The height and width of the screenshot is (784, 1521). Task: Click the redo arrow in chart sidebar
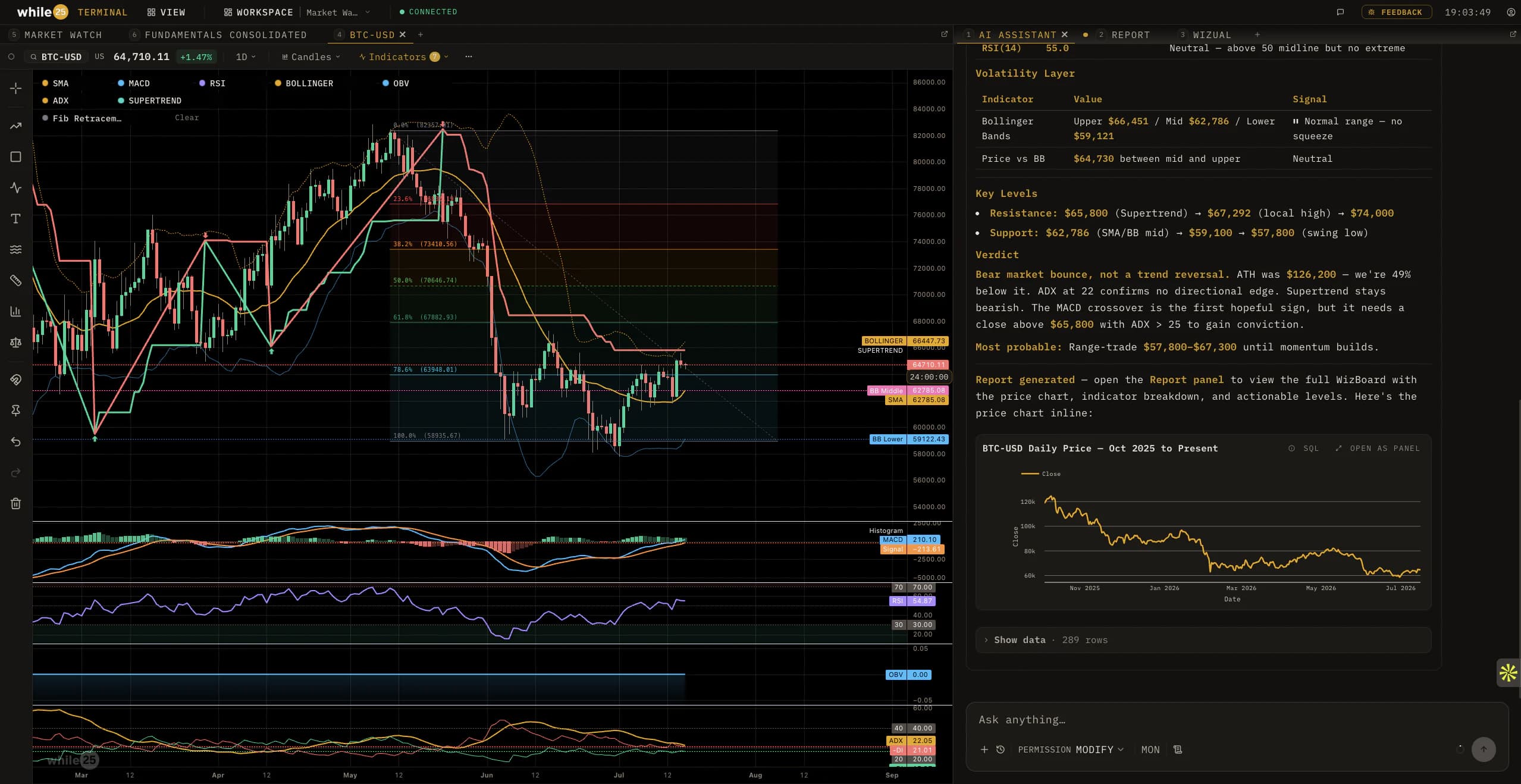click(16, 472)
